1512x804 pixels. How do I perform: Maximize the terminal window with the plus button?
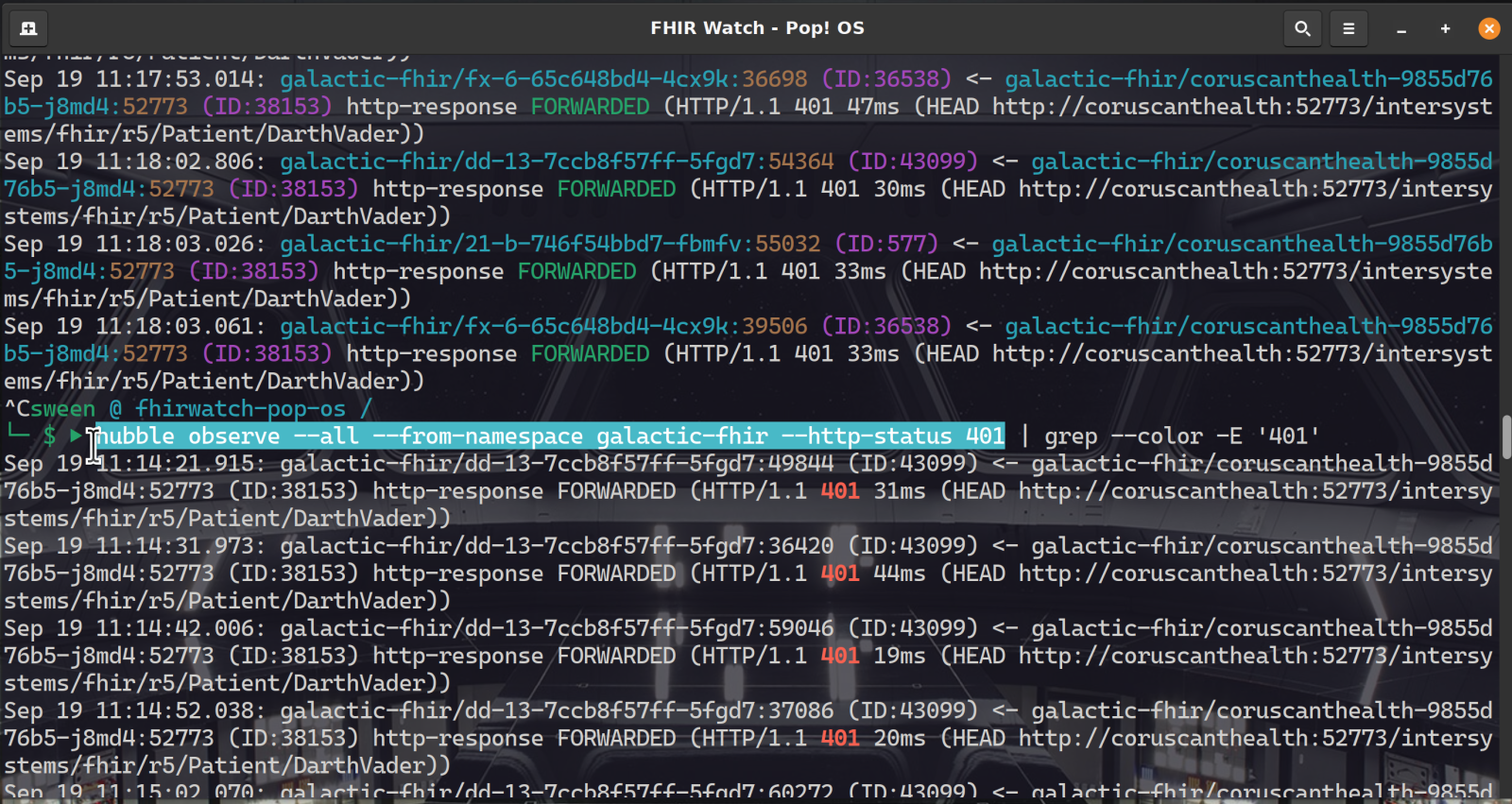pos(1445,28)
